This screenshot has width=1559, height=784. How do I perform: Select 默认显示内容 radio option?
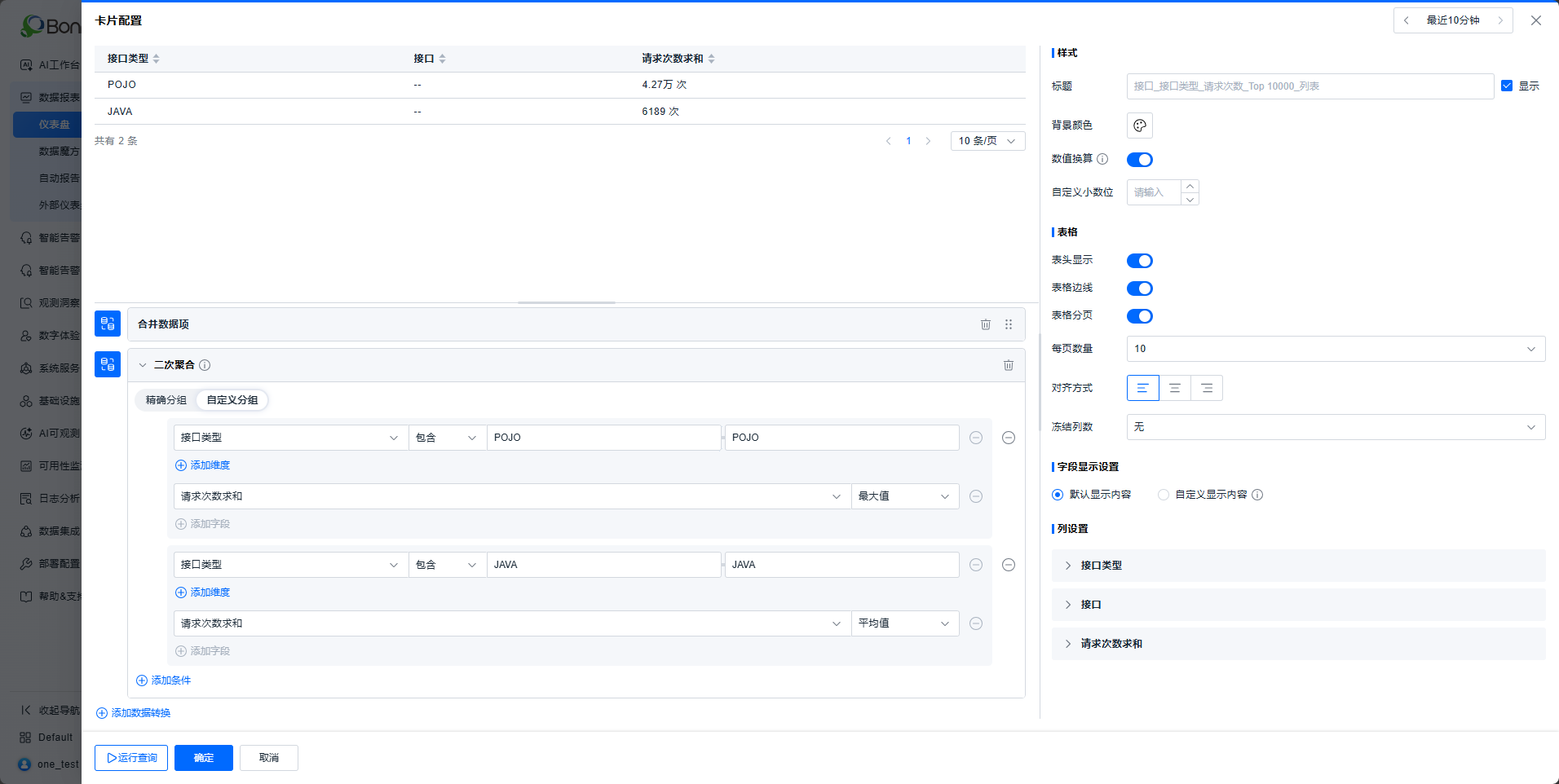tap(1058, 495)
